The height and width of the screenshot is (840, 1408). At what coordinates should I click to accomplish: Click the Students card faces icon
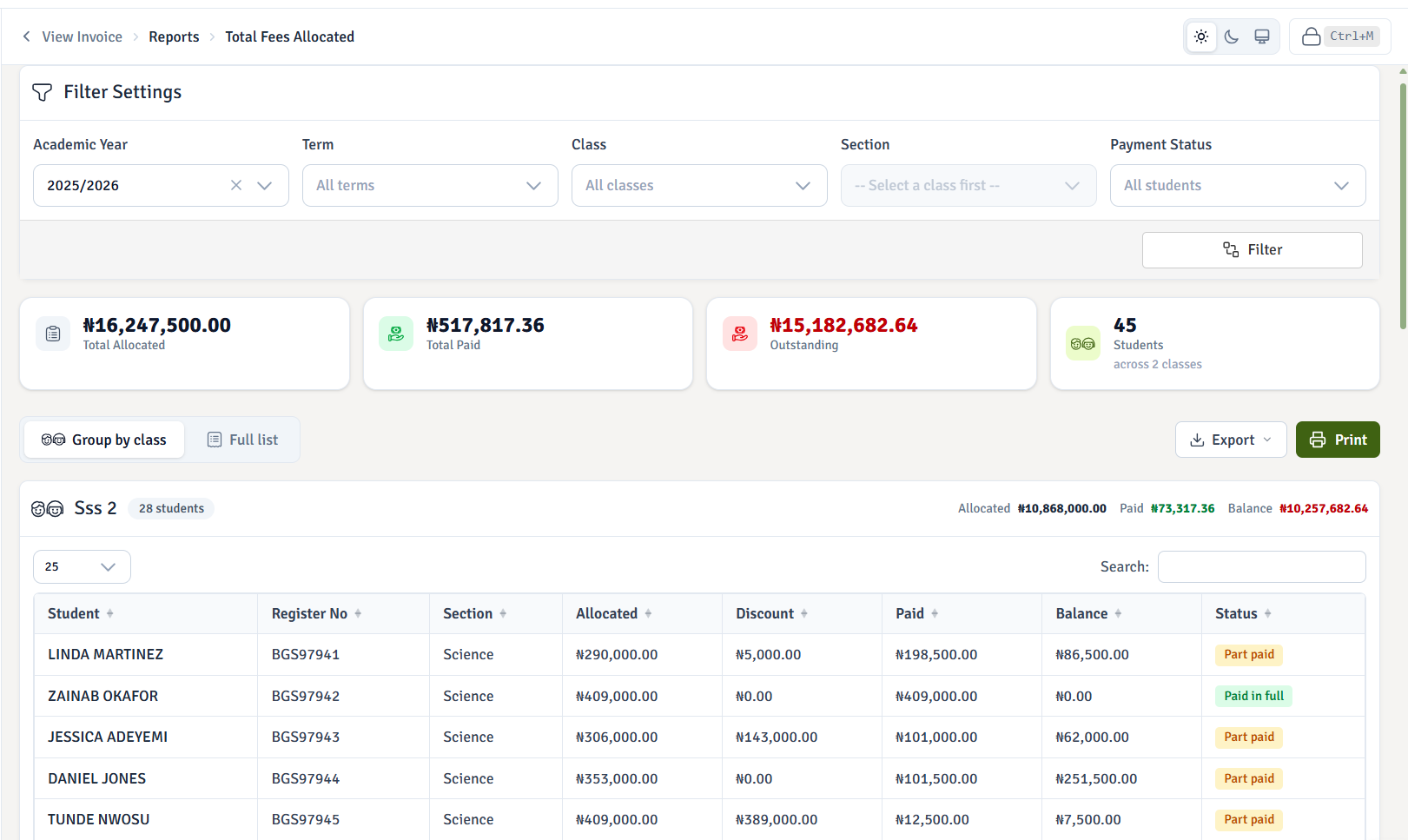tap(1083, 343)
